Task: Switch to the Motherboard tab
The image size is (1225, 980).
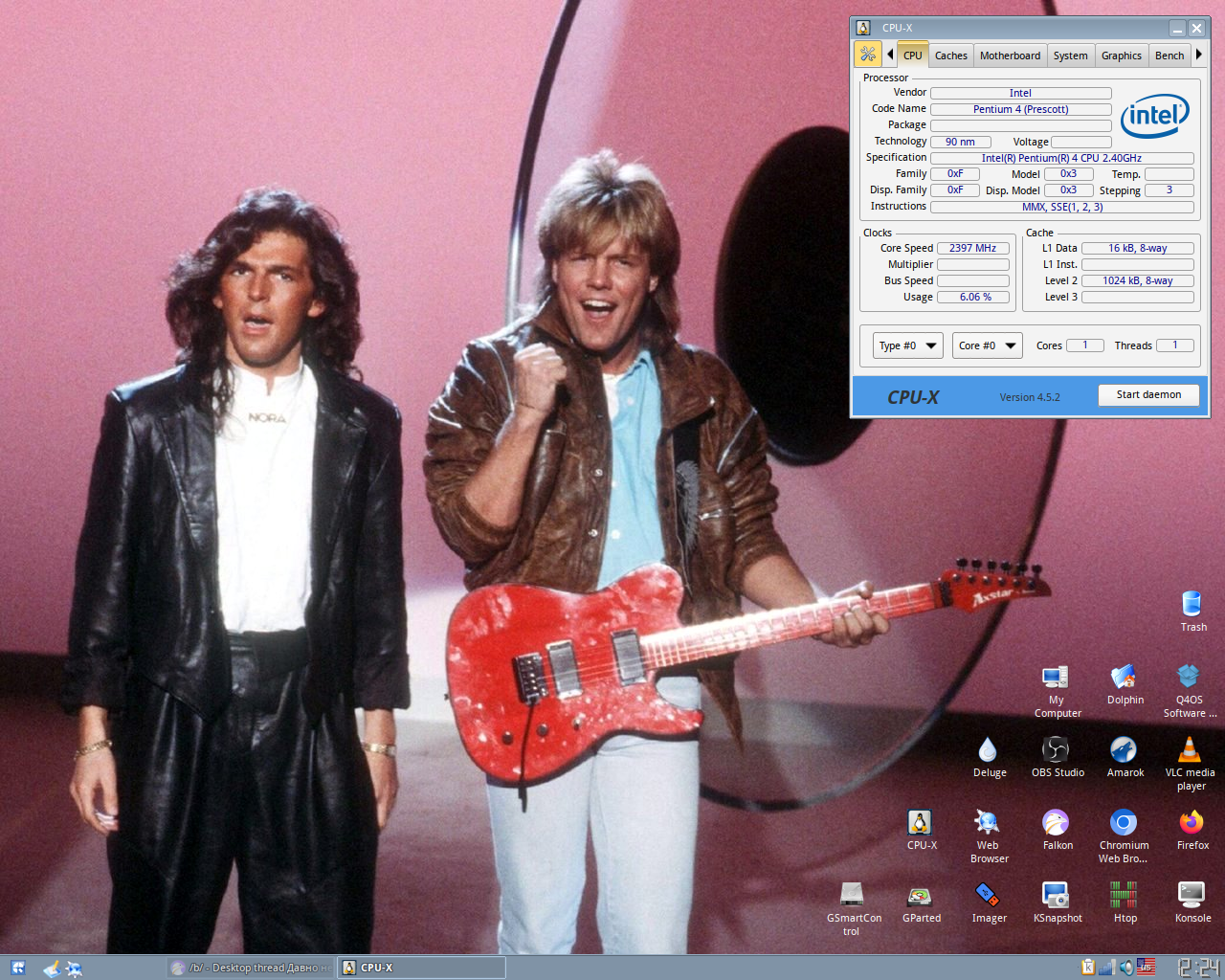Action: pos(1010,56)
